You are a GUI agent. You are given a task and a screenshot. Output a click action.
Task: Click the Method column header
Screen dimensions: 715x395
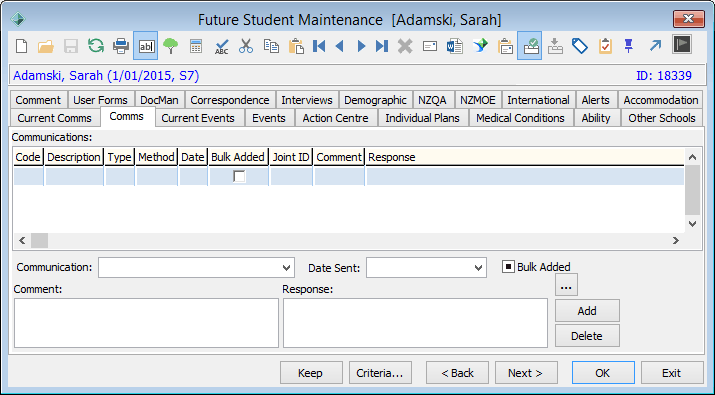tap(156, 157)
